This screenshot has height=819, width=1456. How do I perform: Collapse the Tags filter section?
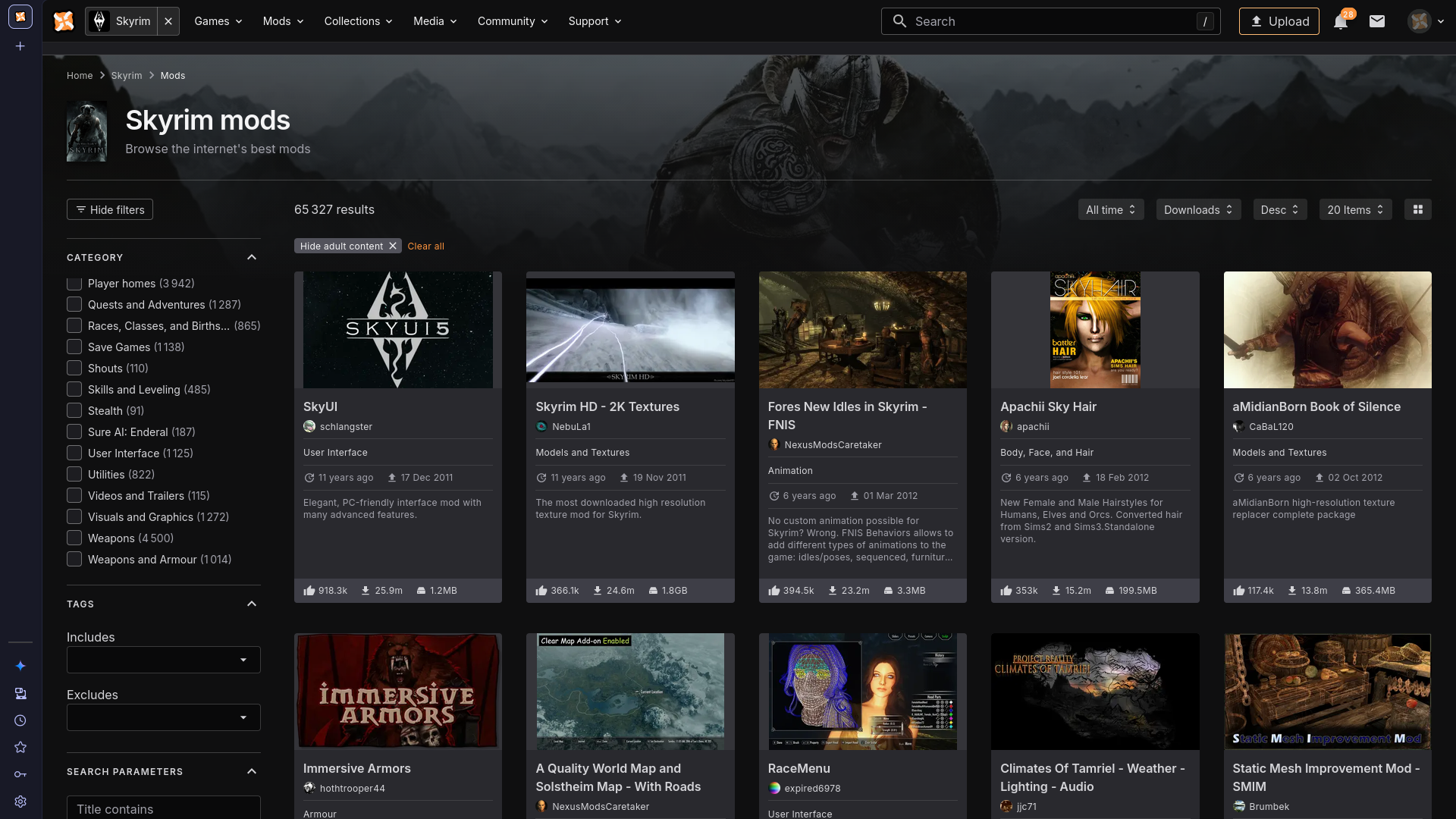click(x=252, y=604)
